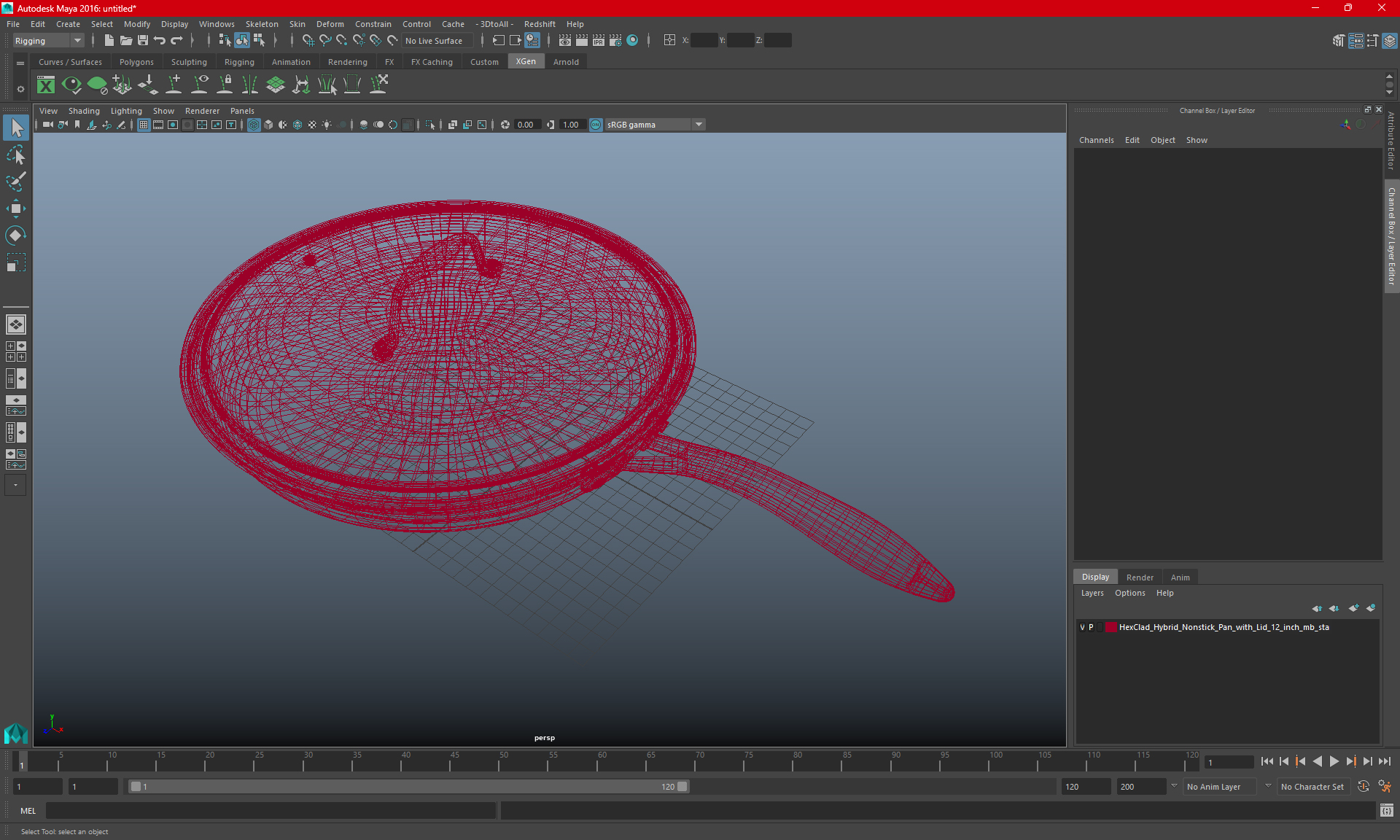Click the HexClad layer red color swatch
The height and width of the screenshot is (840, 1400).
1111,627
